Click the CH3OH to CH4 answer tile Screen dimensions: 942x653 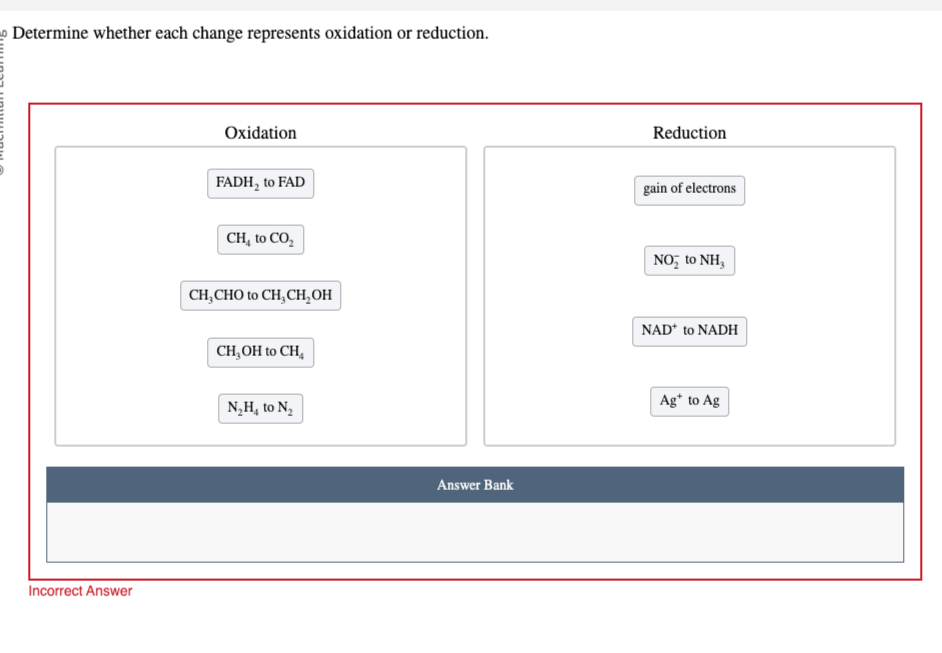[x=260, y=352]
